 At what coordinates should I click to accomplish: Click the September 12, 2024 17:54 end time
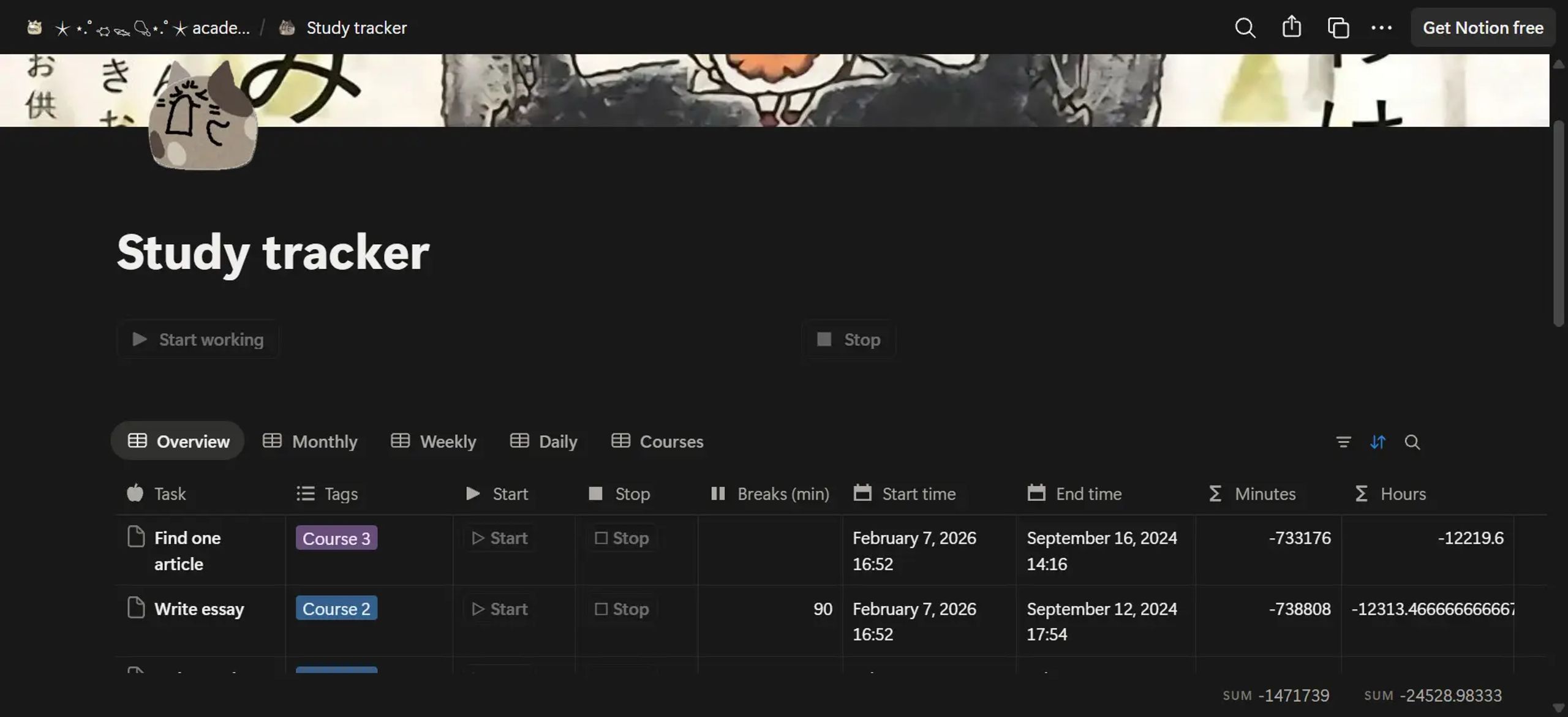click(1102, 621)
